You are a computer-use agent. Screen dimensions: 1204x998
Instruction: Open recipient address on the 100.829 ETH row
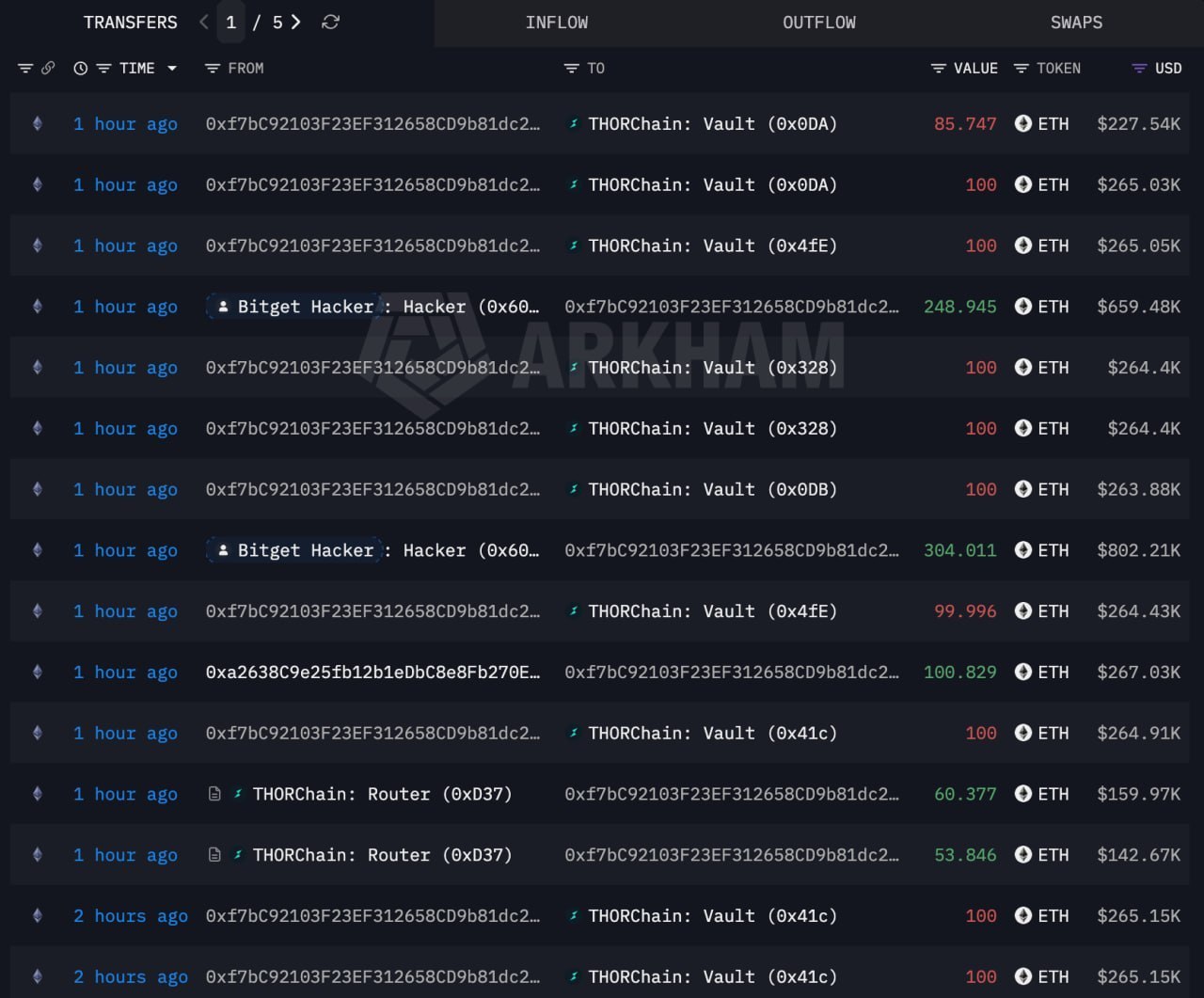click(732, 673)
